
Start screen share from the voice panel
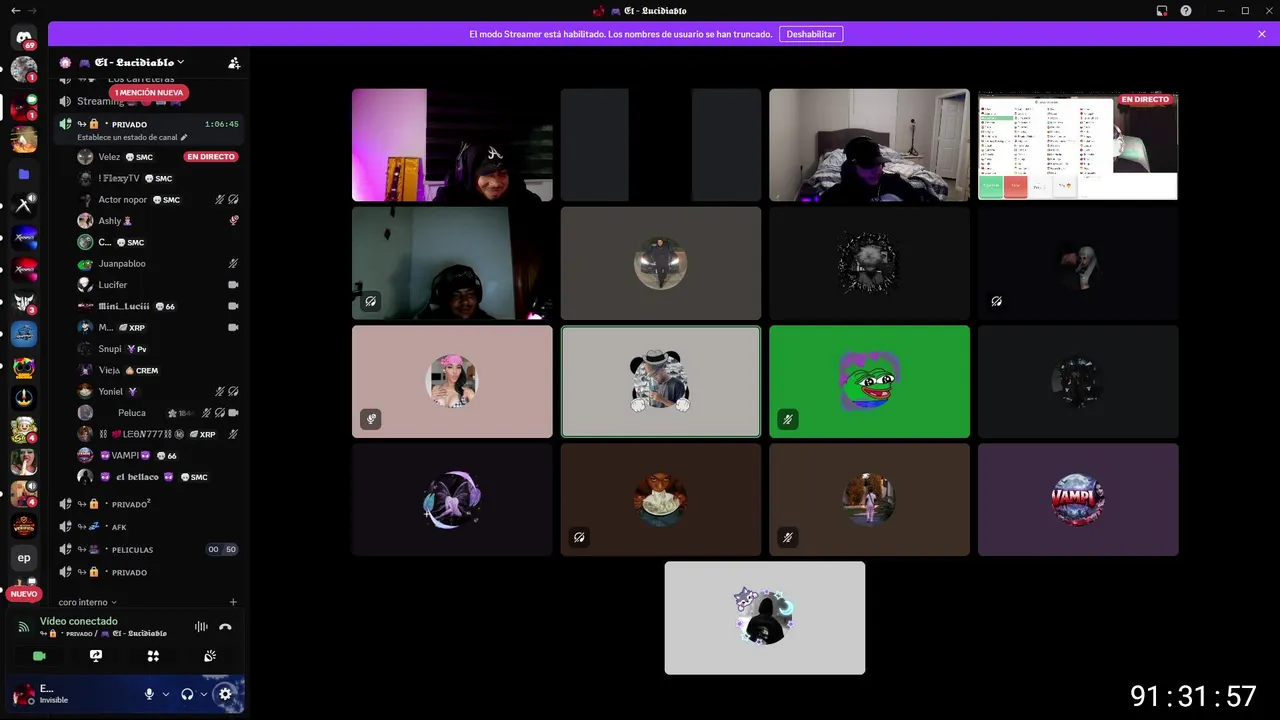96,656
